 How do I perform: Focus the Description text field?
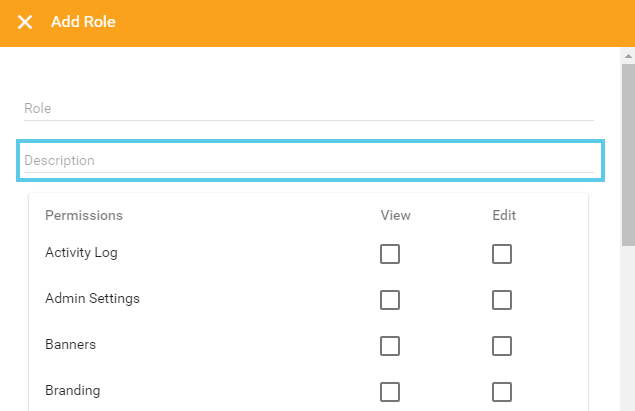(308, 160)
